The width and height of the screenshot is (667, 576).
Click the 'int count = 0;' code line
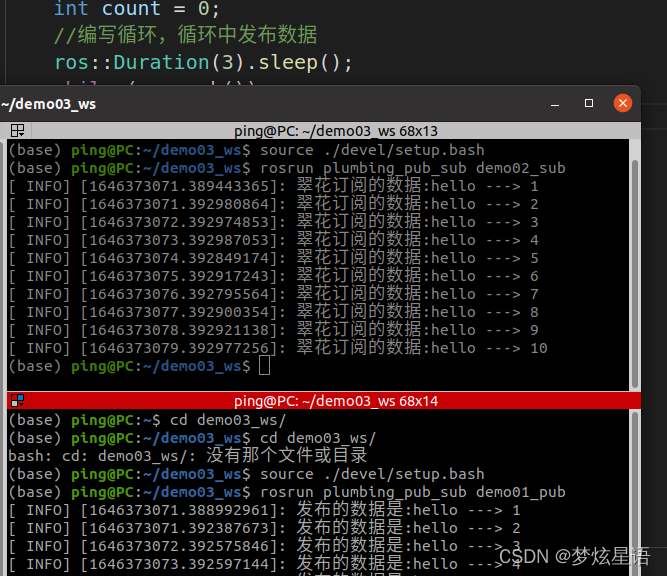pyautogui.click(x=137, y=9)
